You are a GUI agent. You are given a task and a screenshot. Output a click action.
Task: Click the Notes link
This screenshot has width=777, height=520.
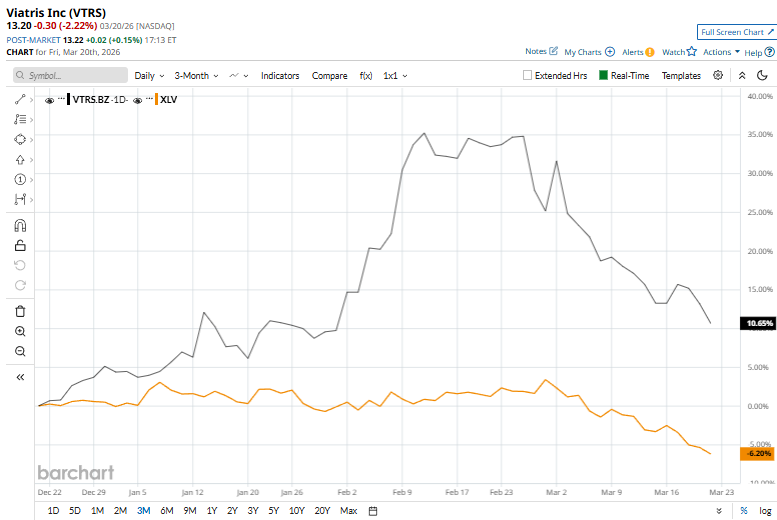coord(536,51)
